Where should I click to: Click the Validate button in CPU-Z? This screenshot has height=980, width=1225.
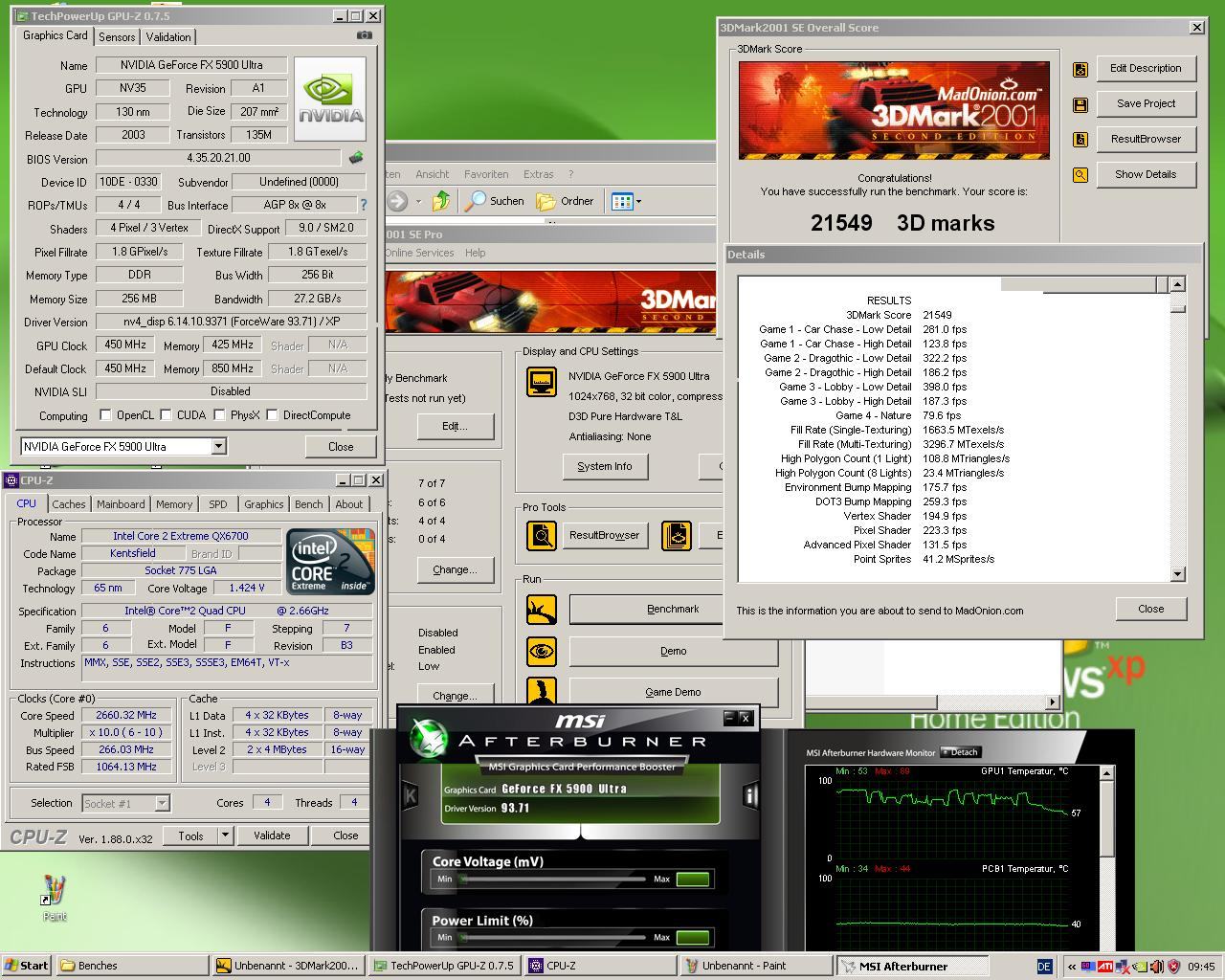tap(272, 835)
